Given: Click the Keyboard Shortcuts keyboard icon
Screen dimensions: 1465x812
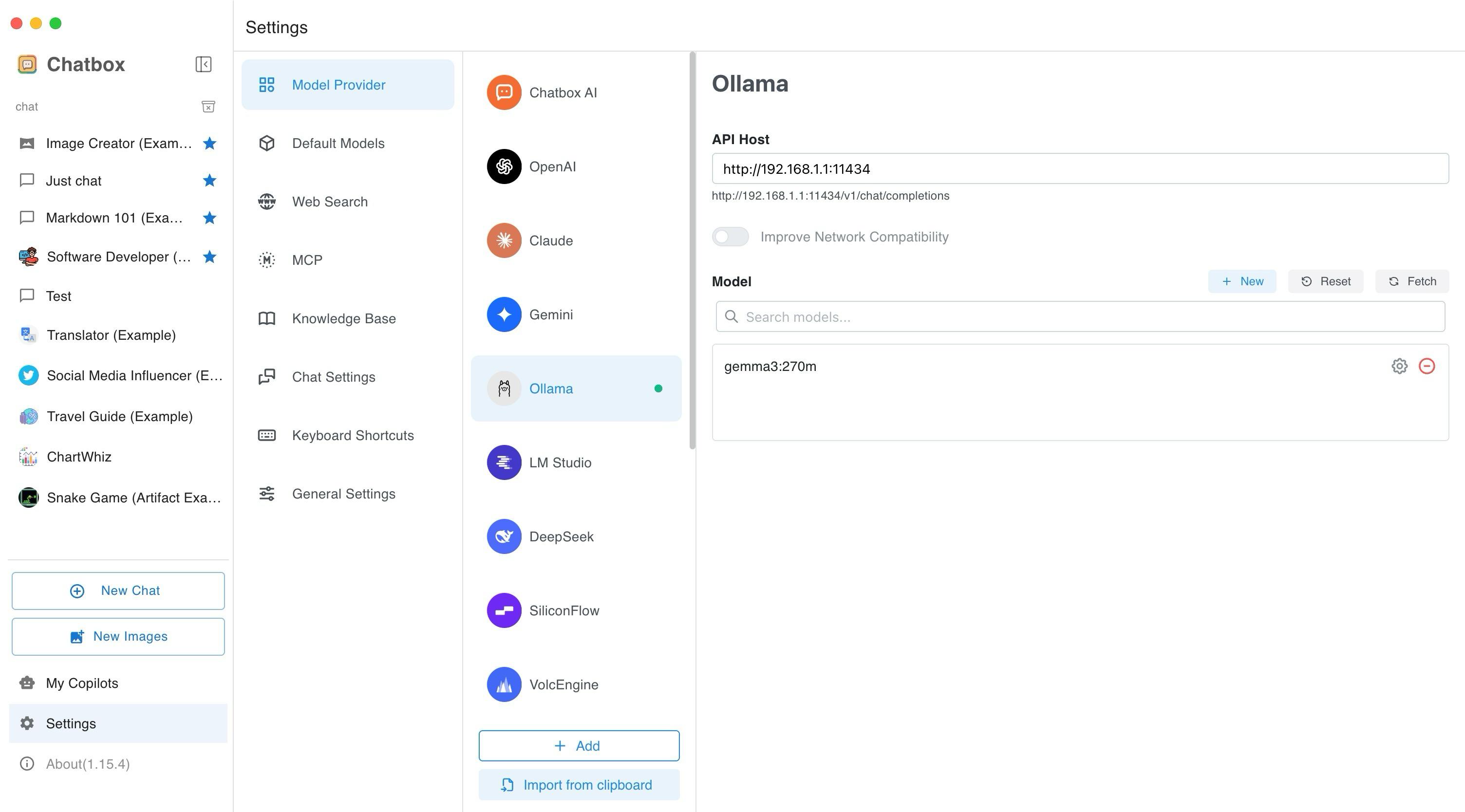Looking at the screenshot, I should (267, 436).
